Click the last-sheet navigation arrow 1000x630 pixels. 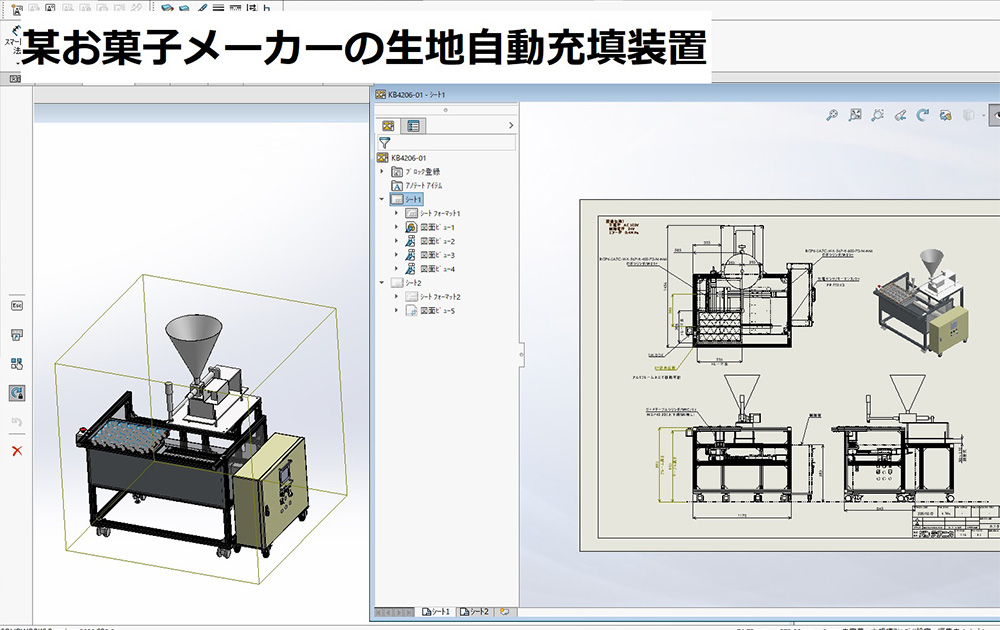[x=409, y=612]
